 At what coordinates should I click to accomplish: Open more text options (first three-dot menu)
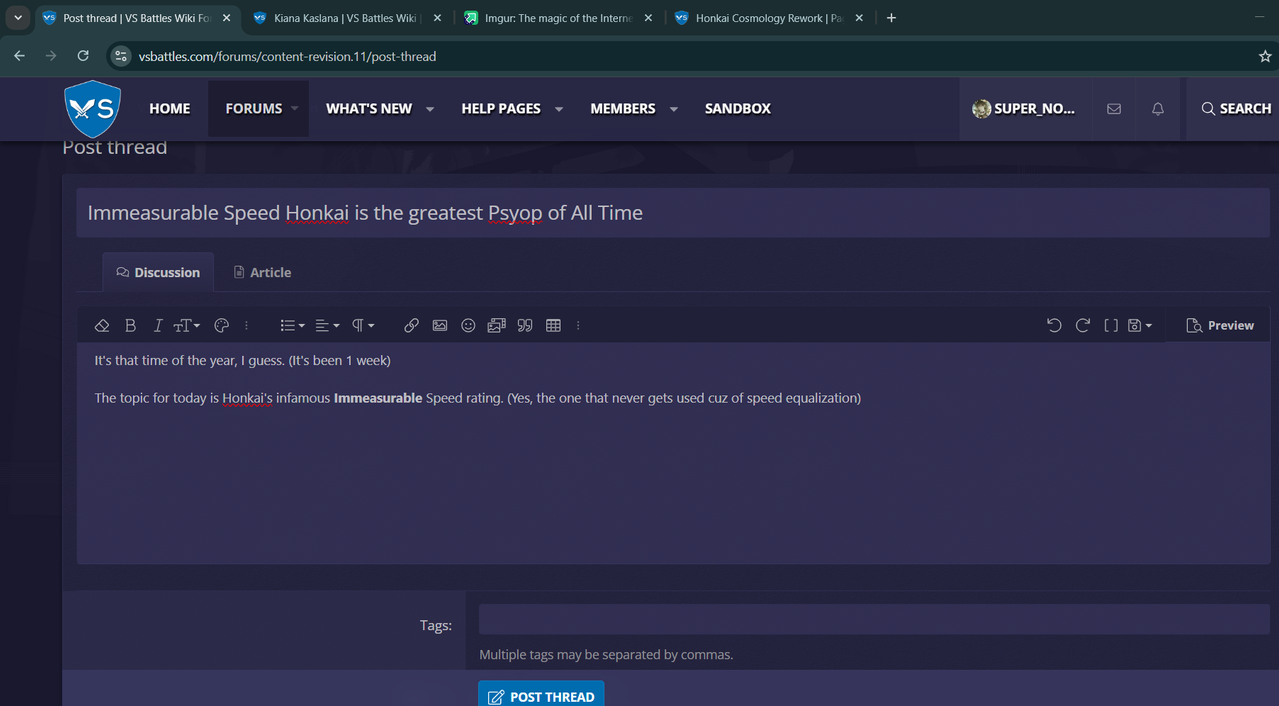click(x=246, y=326)
